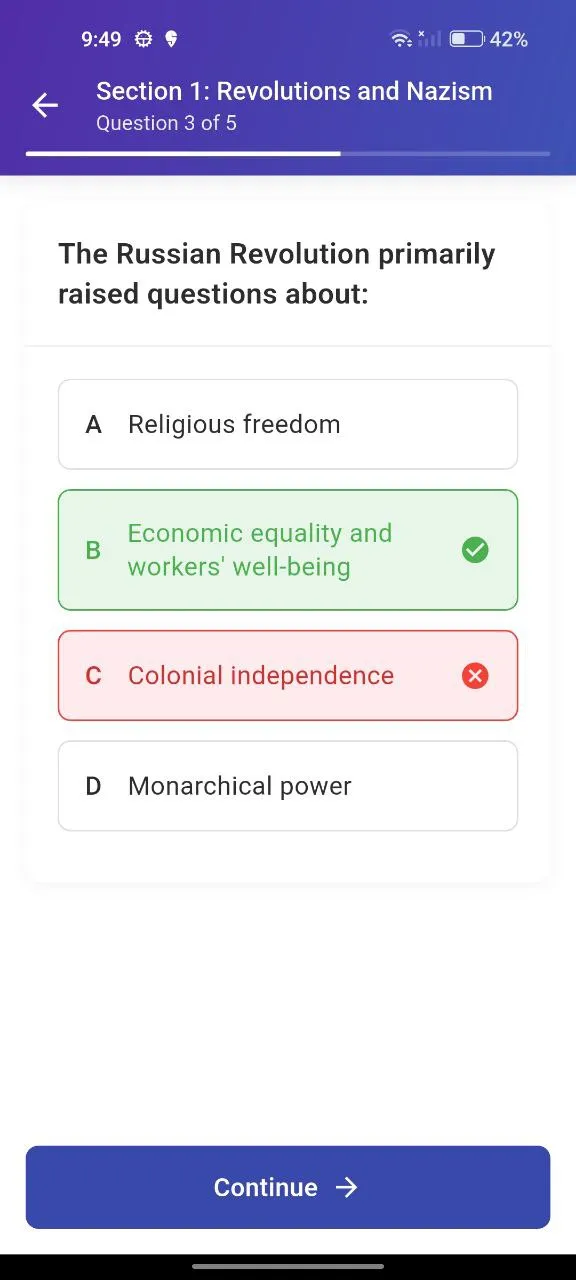This screenshot has width=576, height=1280.
Task: Click the Question 3 of 5 label
Action: click(x=166, y=123)
